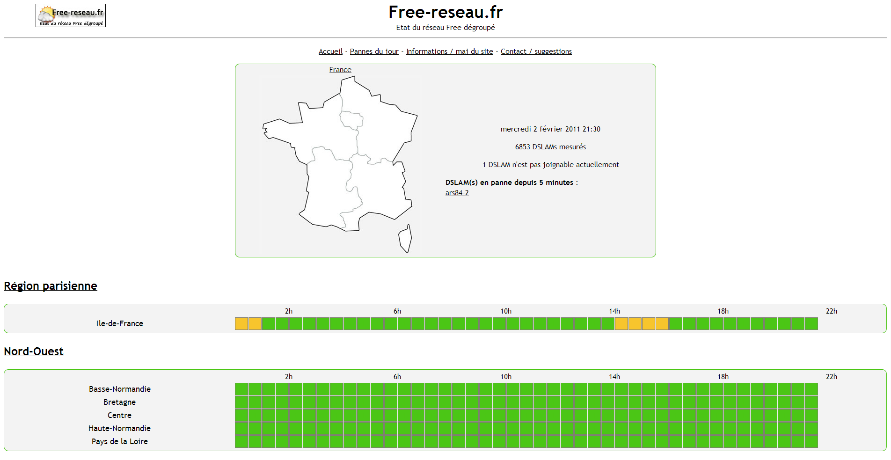Click the 22h label in Région parisienne timeline
Image resolution: width=891 pixels, height=460 pixels.
pyautogui.click(x=831, y=311)
